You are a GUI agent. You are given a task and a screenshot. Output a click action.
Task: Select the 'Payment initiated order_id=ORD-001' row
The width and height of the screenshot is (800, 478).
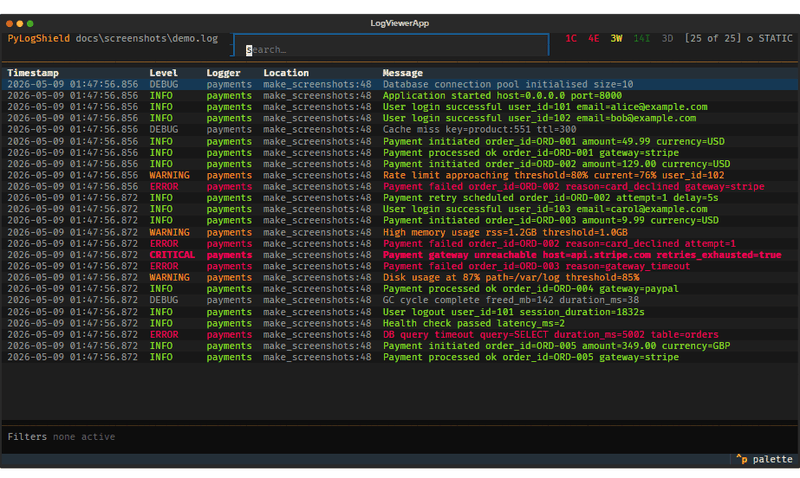click(400, 141)
